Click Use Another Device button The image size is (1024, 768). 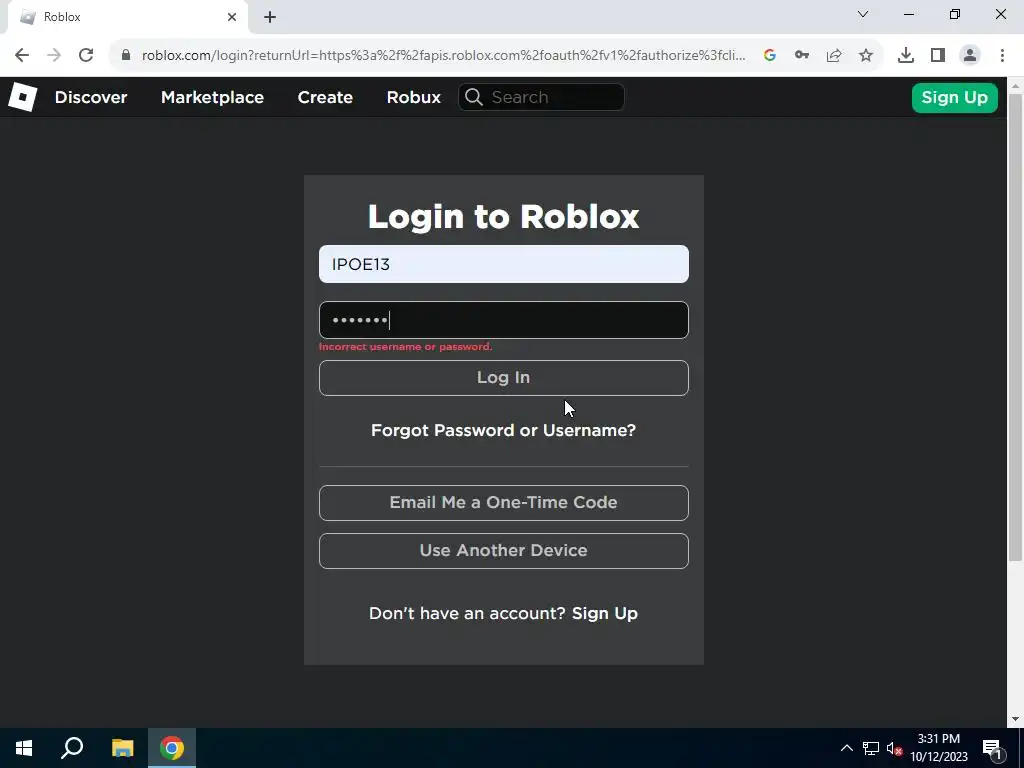pyautogui.click(x=504, y=551)
